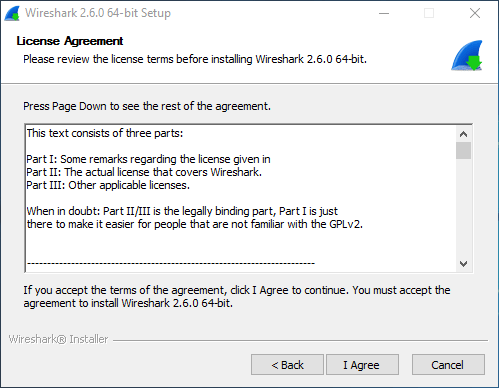499x388 pixels.
Task: Close the Wireshark Setup window
Action: (x=475, y=13)
